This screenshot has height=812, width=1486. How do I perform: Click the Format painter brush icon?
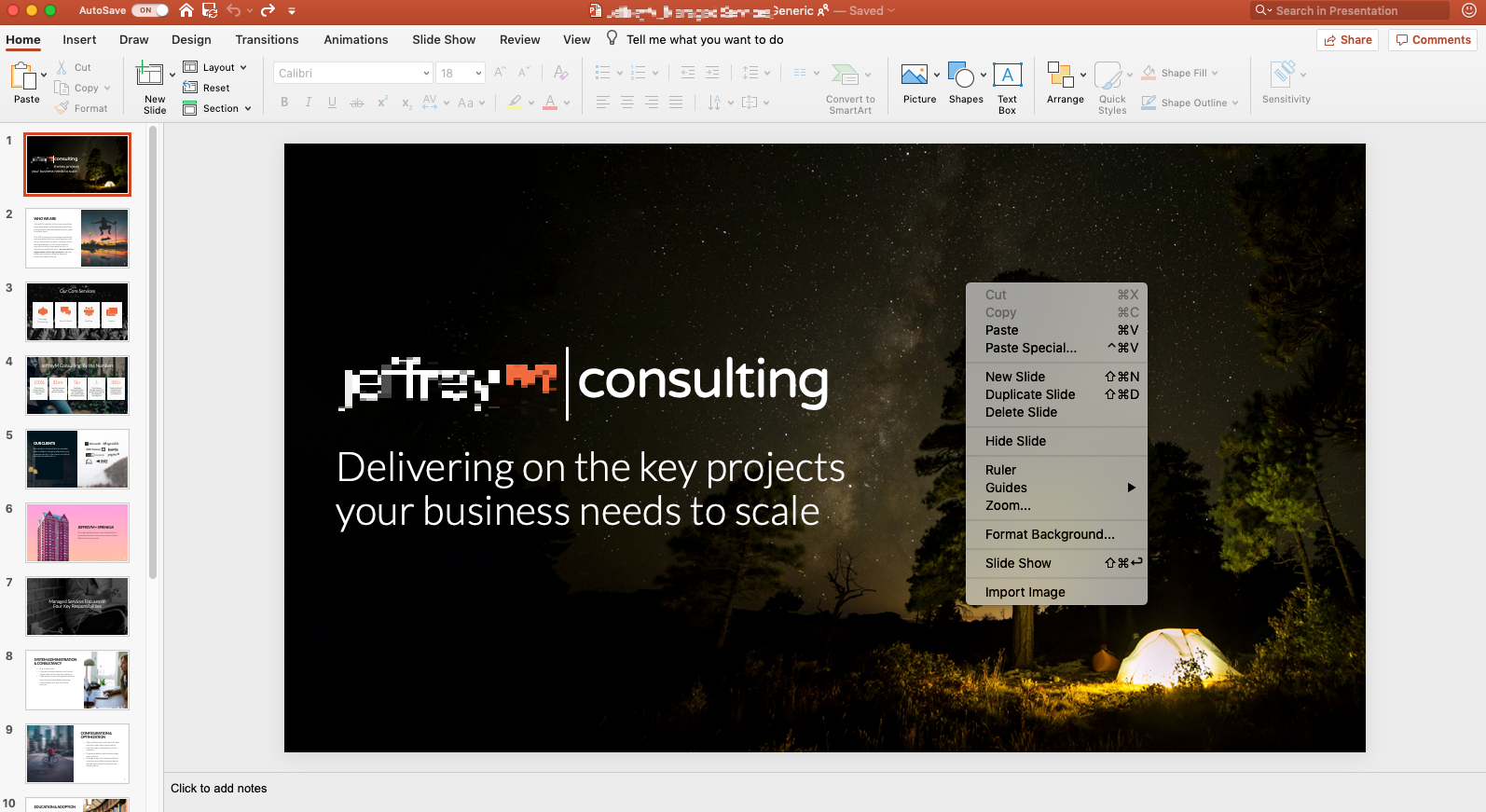coord(62,108)
